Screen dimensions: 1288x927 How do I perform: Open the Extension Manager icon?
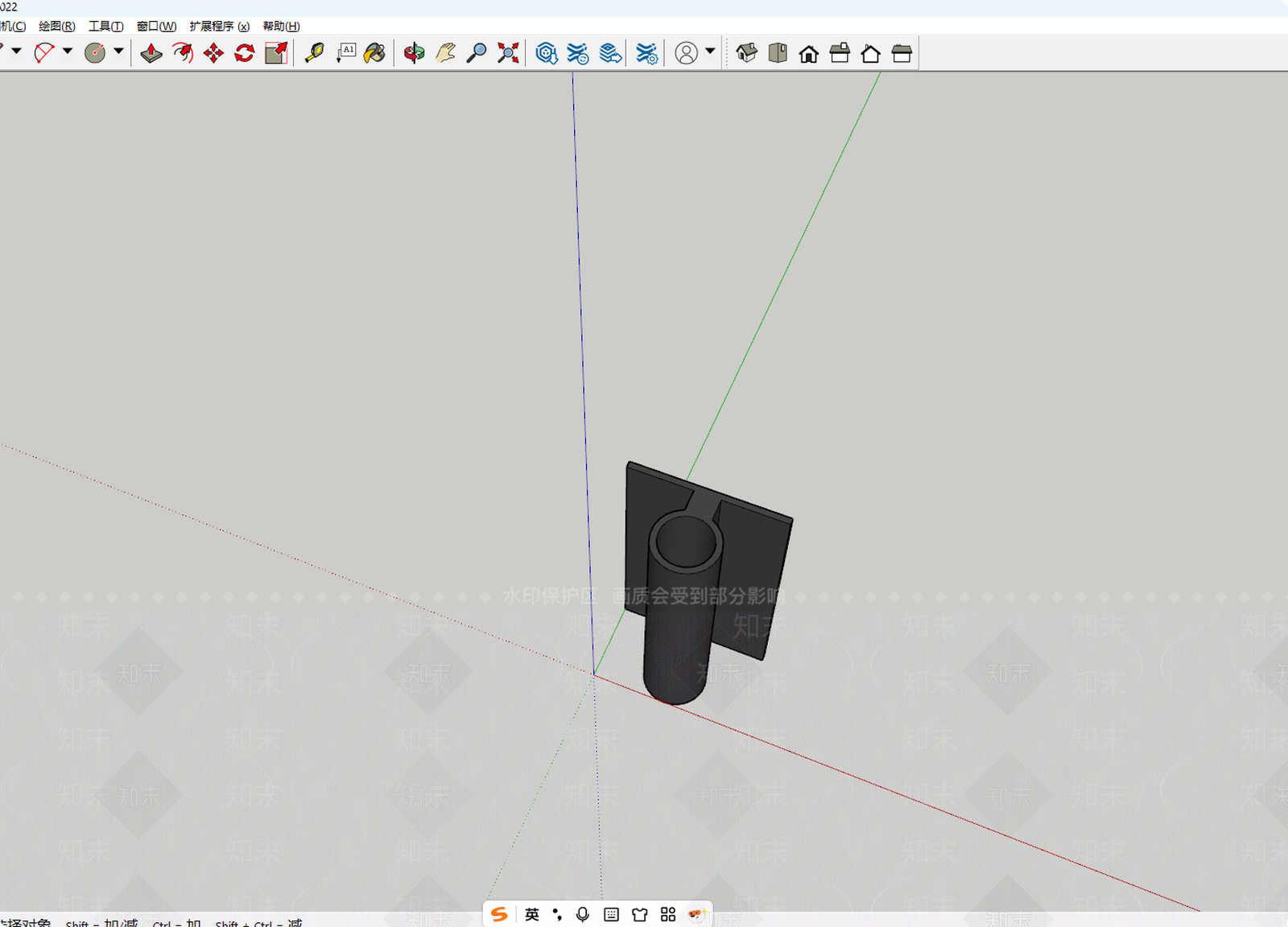(646, 53)
